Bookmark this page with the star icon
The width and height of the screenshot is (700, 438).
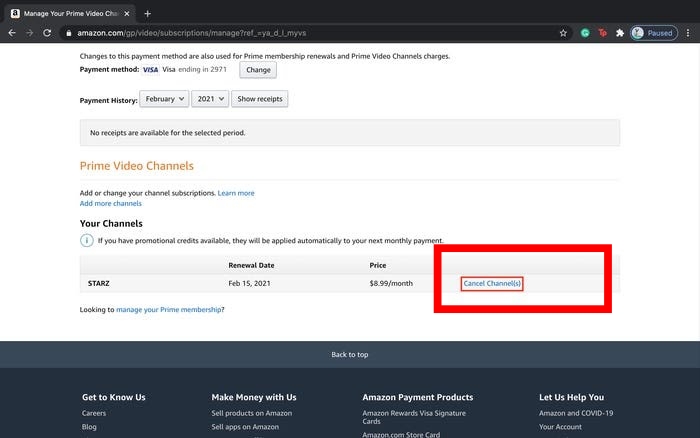[x=563, y=33]
